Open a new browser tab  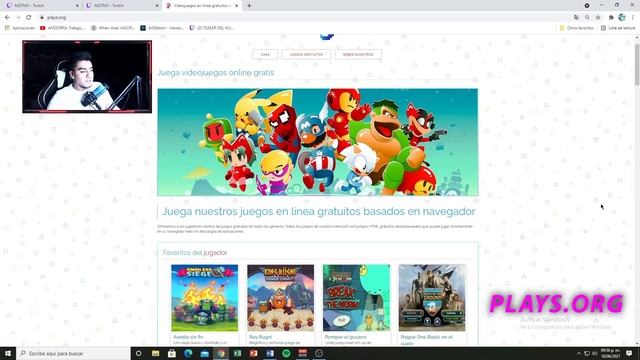tap(249, 6)
